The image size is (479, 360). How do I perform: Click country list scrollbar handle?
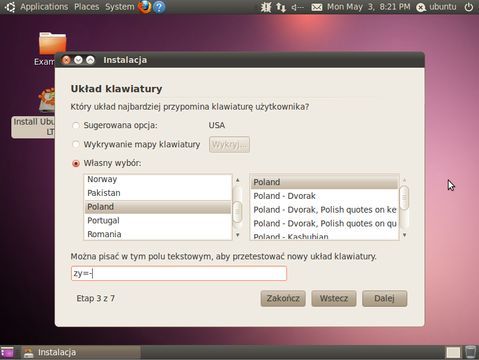(x=237, y=212)
